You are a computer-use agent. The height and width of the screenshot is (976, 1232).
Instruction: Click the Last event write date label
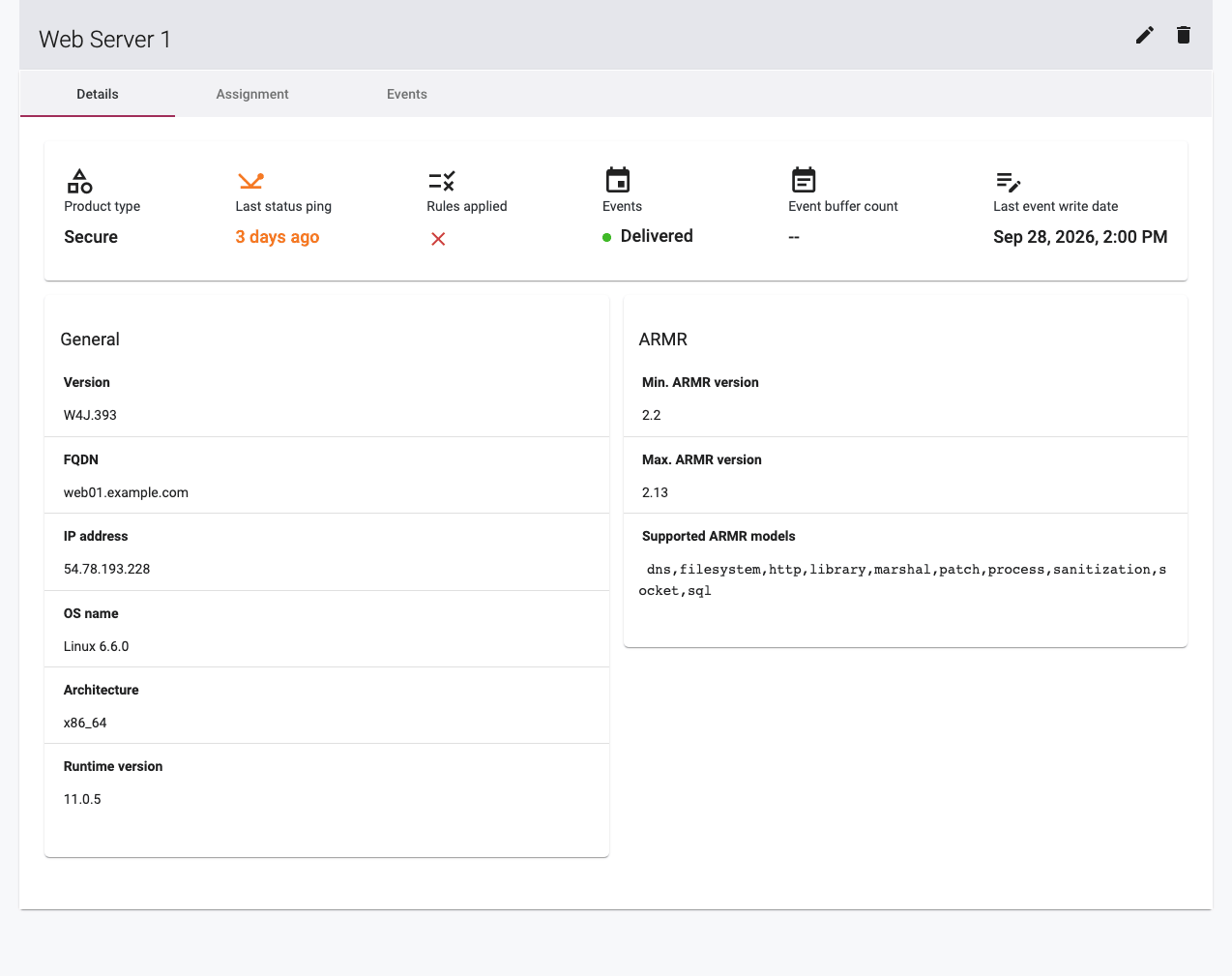(1056, 206)
